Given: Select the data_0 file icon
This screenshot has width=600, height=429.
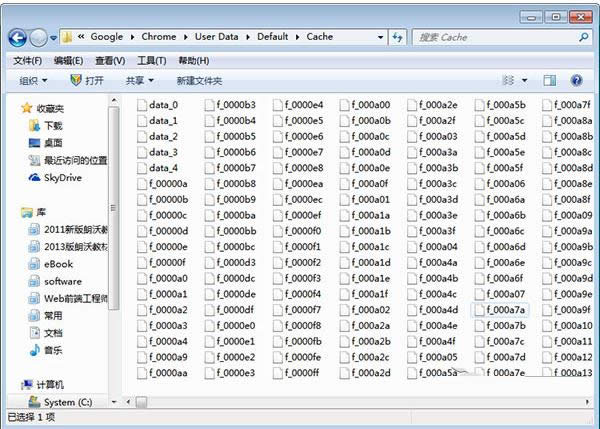Looking at the screenshot, I should (x=142, y=105).
